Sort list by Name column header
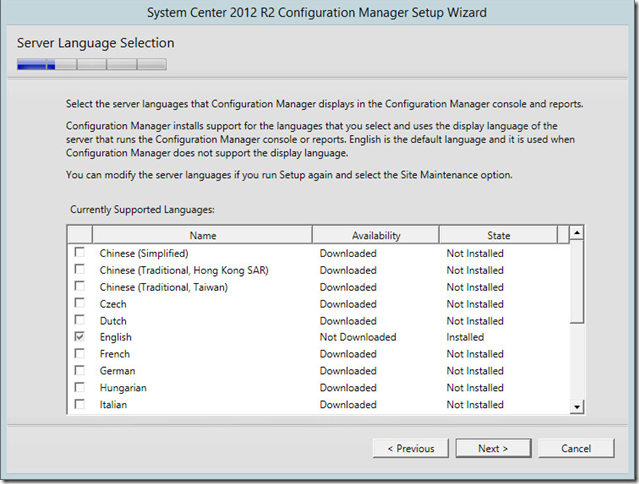This screenshot has width=639, height=484. pos(203,236)
